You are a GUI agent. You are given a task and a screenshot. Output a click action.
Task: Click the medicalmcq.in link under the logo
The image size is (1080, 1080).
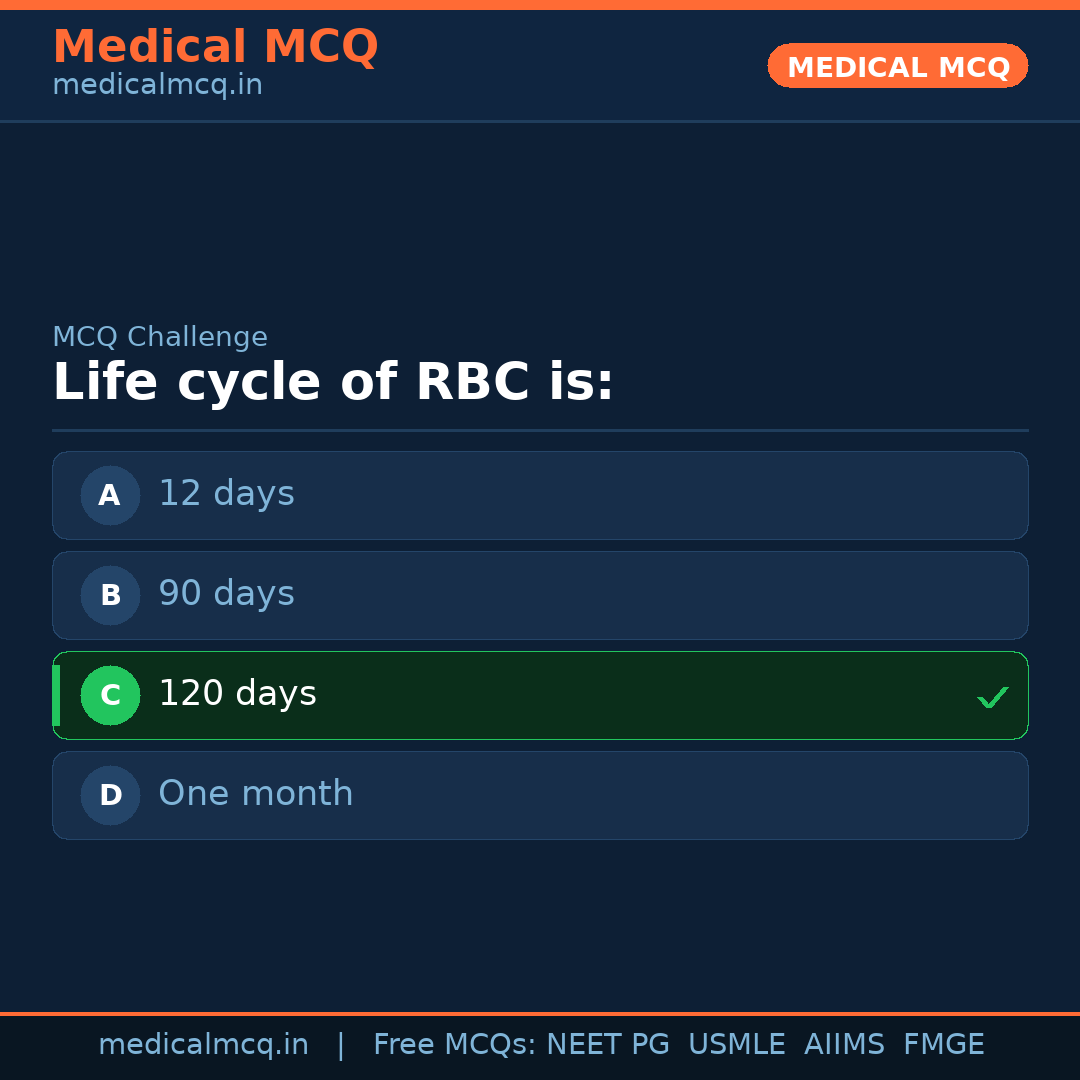(157, 85)
